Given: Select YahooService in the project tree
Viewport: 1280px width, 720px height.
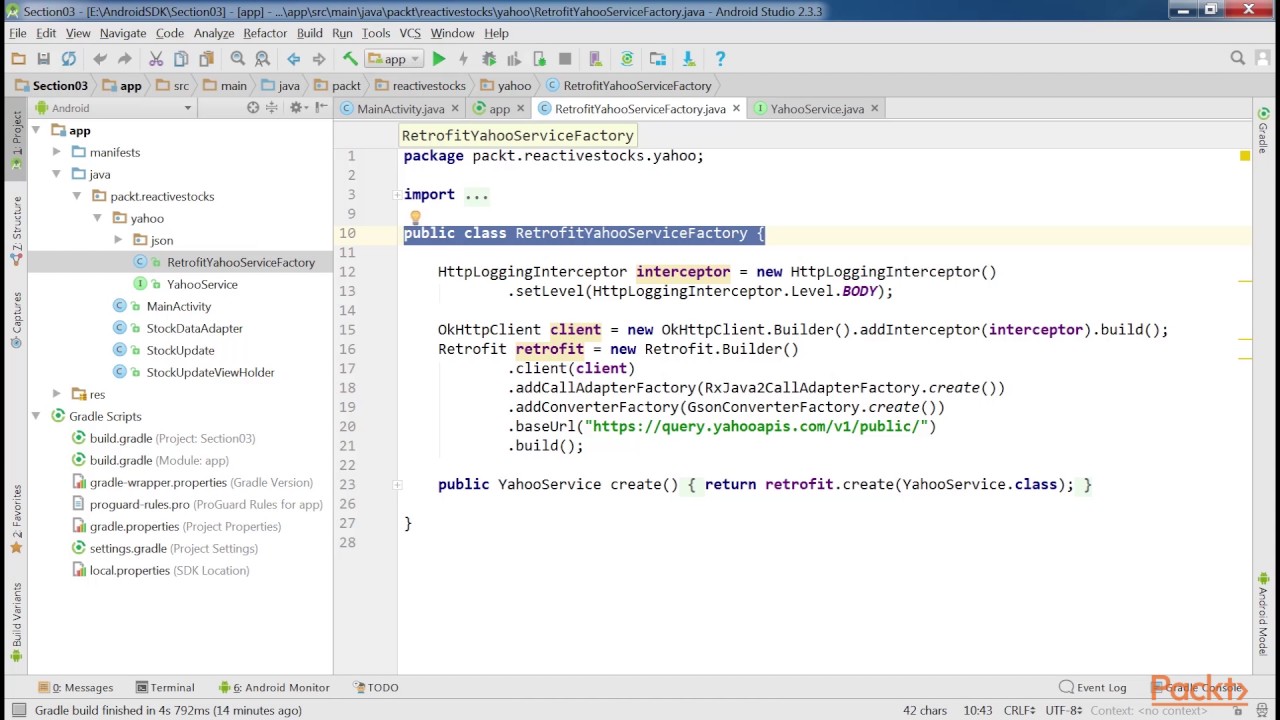Looking at the screenshot, I should point(202,284).
